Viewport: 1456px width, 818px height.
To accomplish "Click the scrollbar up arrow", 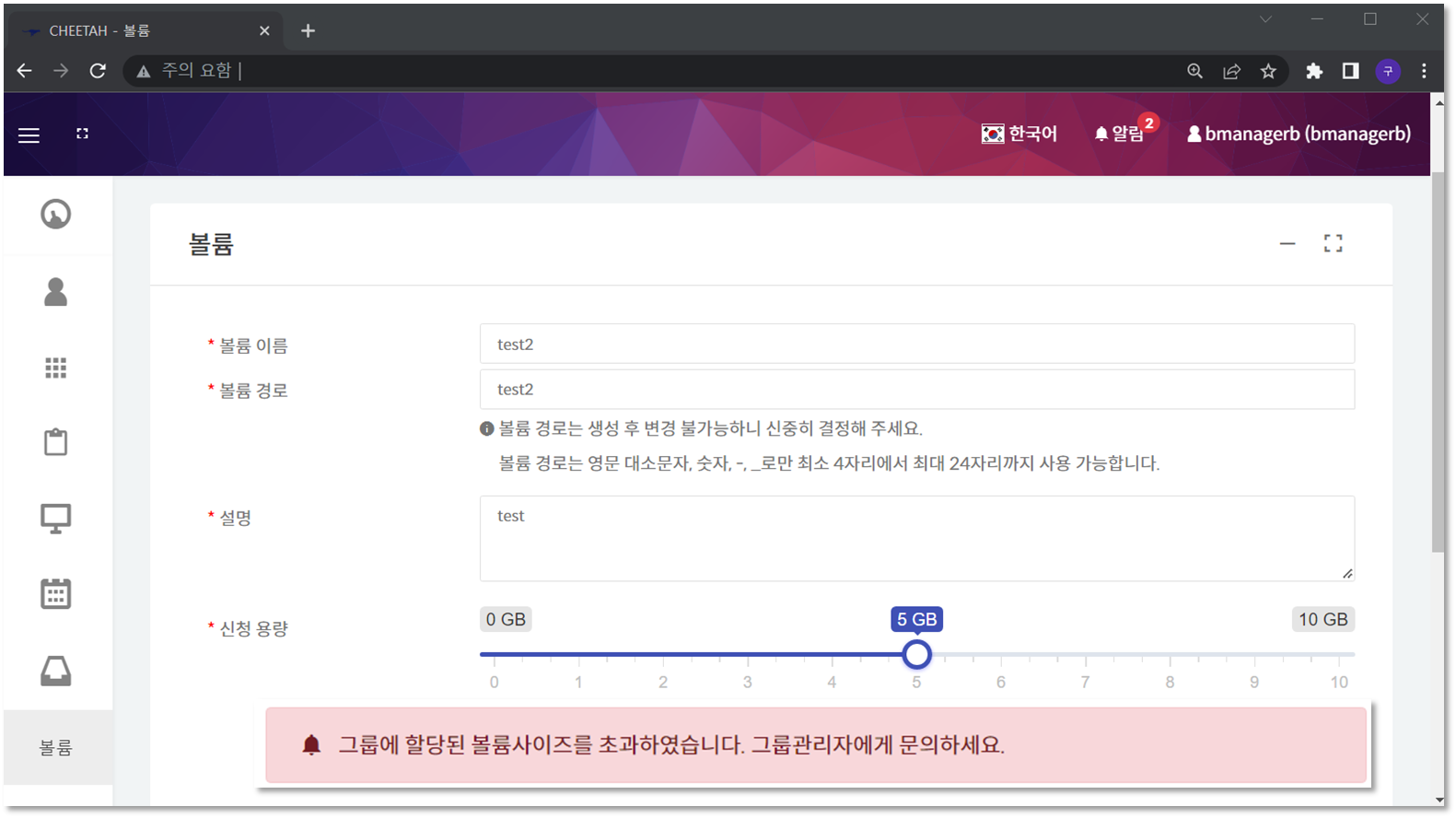I will (x=1439, y=102).
